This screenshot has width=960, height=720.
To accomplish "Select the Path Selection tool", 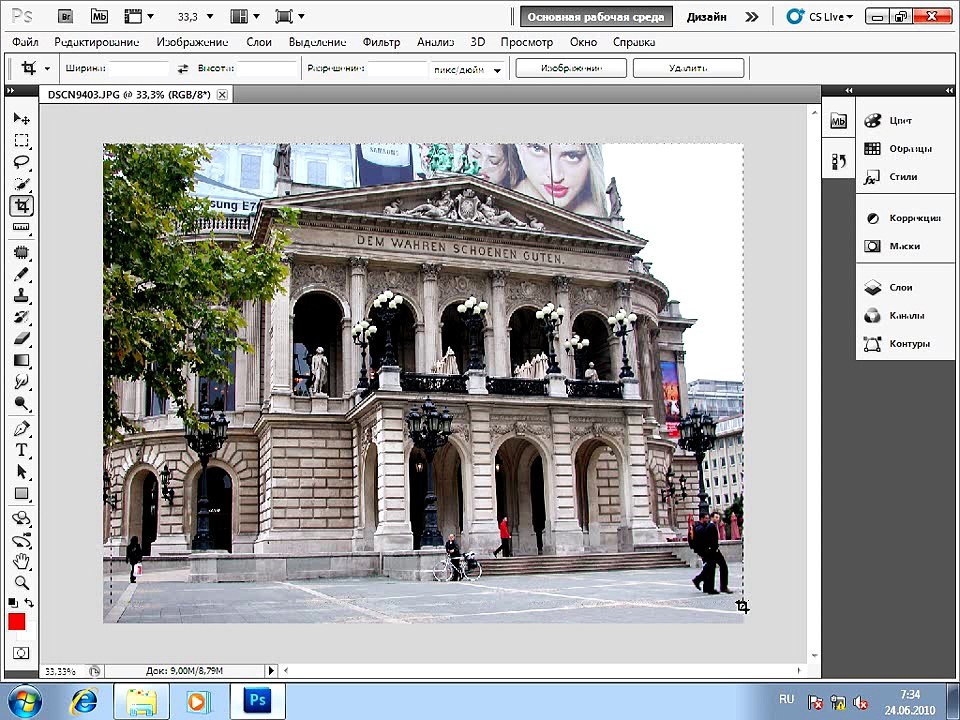I will pyautogui.click(x=21, y=471).
